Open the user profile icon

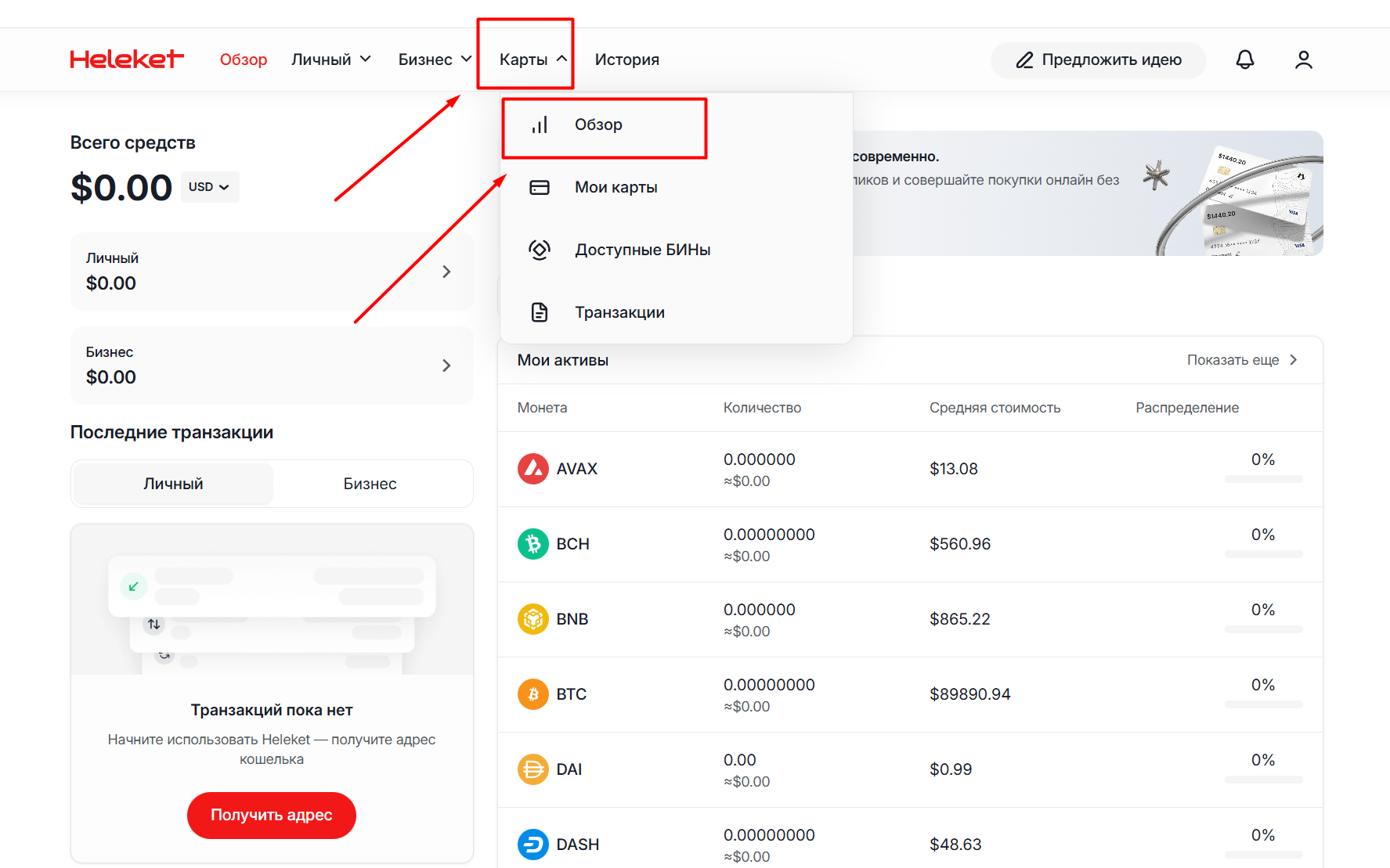point(1303,59)
